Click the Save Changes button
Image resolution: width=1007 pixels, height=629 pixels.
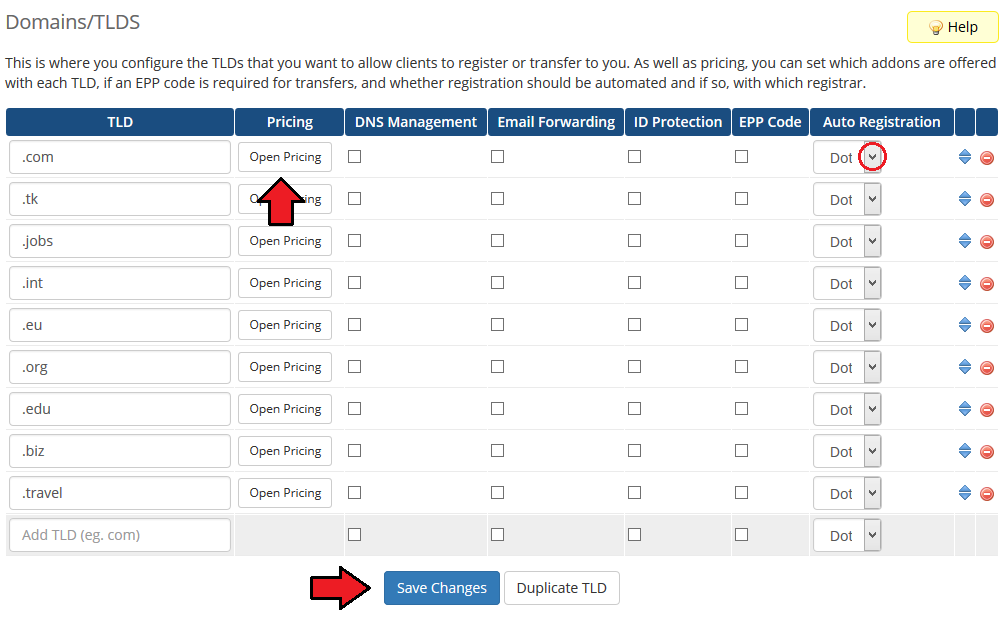441,588
